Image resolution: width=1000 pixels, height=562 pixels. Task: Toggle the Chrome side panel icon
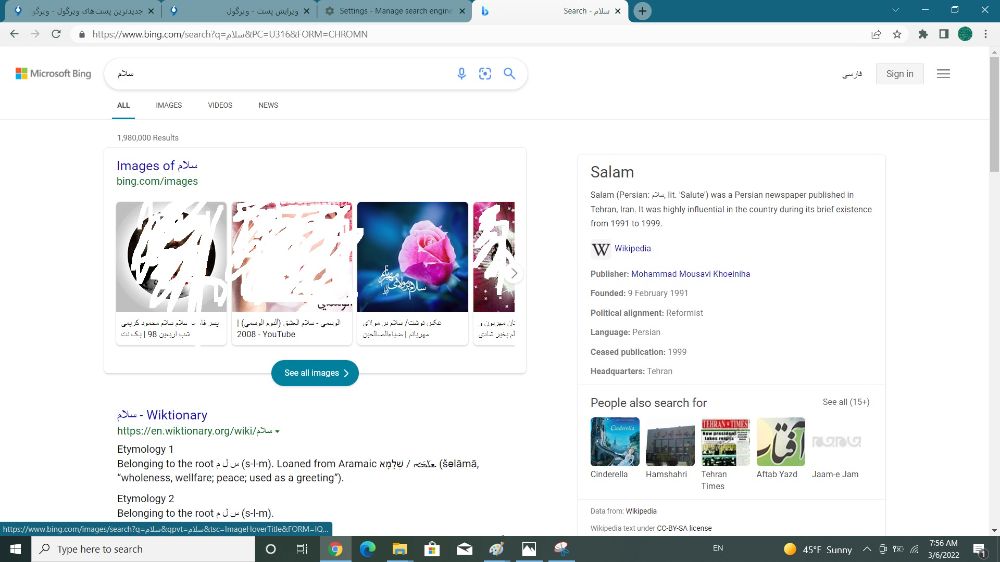[x=944, y=34]
